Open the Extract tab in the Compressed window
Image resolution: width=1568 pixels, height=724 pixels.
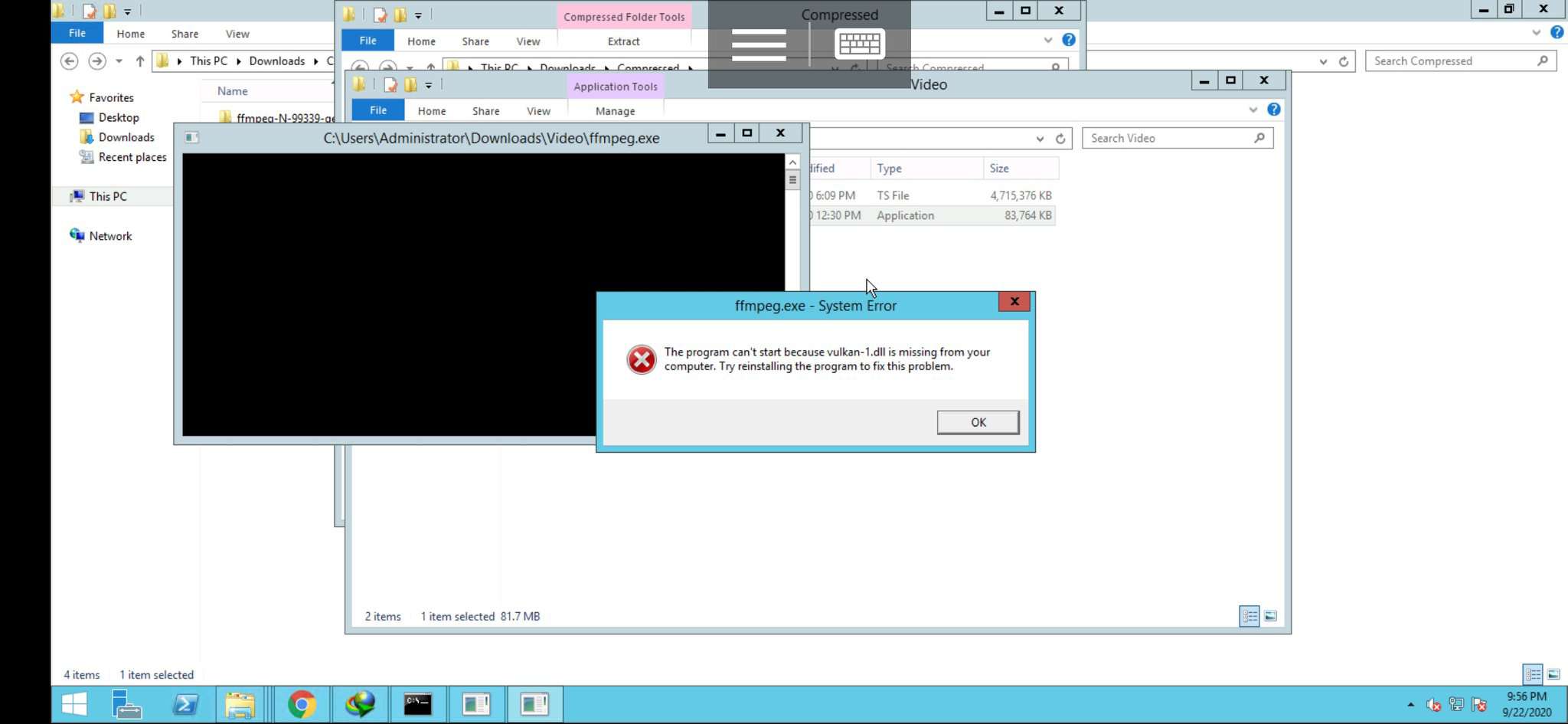[x=623, y=41]
